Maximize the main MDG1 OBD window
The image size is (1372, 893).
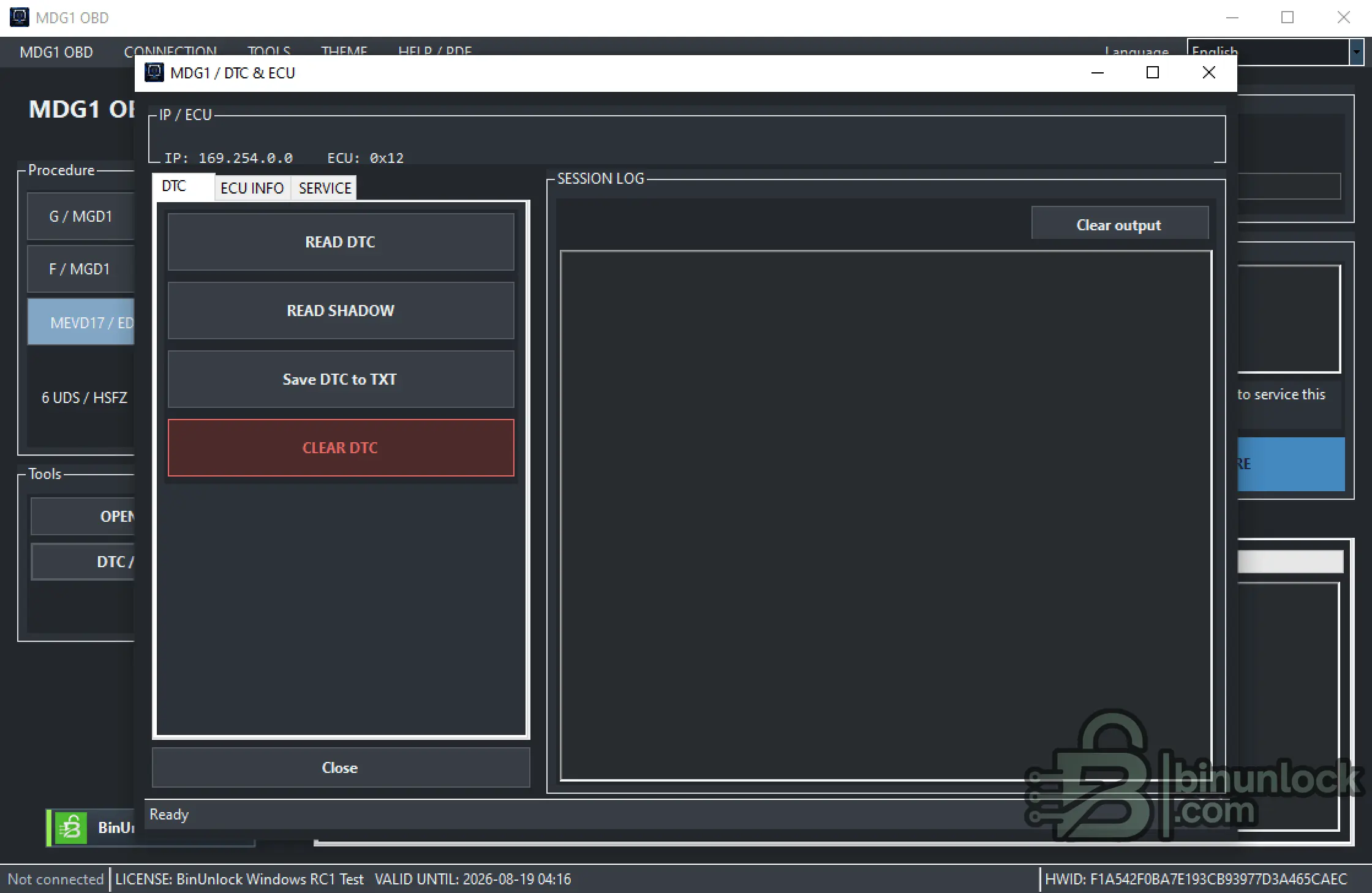click(1287, 18)
